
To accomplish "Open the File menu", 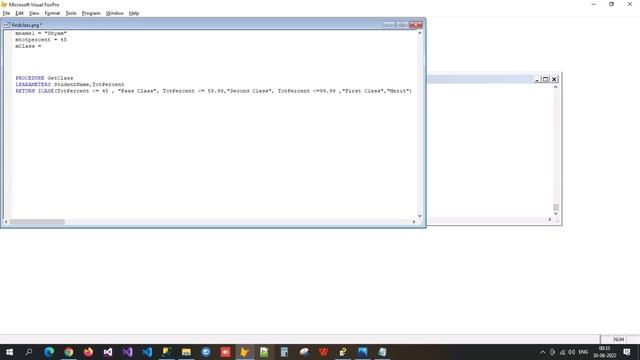I will [x=6, y=13].
